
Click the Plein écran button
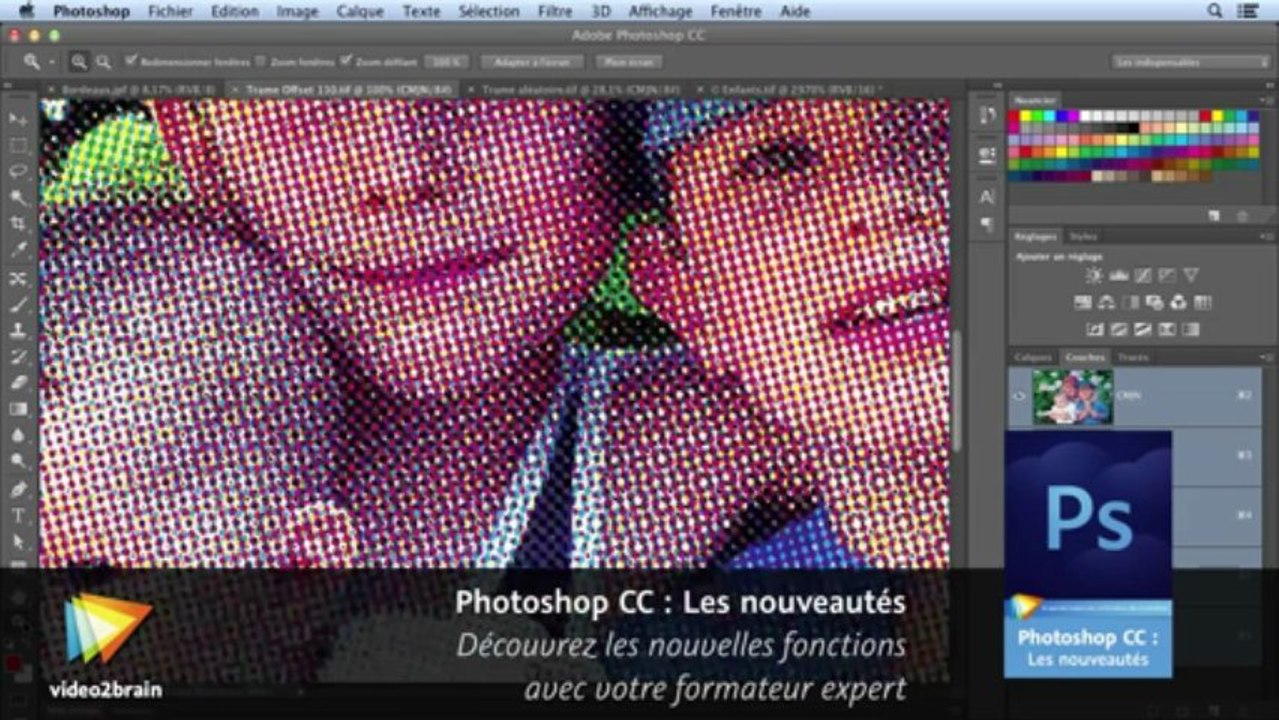[629, 62]
